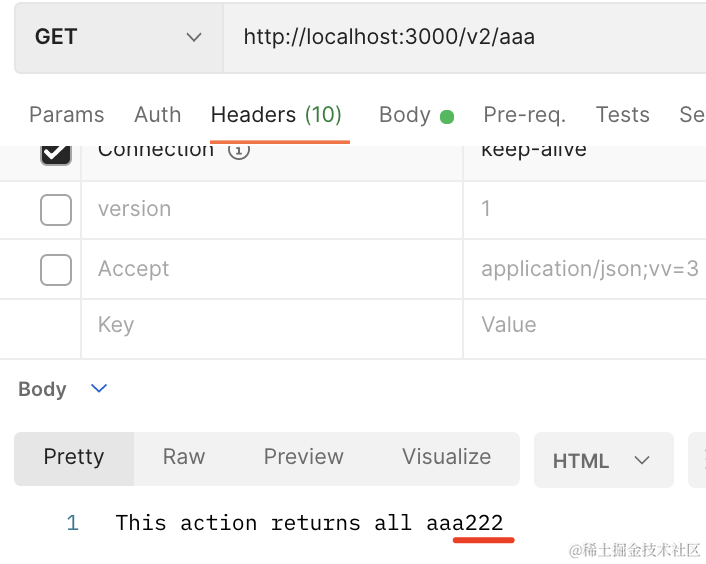The image size is (706, 564).
Task: Switch to the Tests tab
Action: click(x=622, y=115)
